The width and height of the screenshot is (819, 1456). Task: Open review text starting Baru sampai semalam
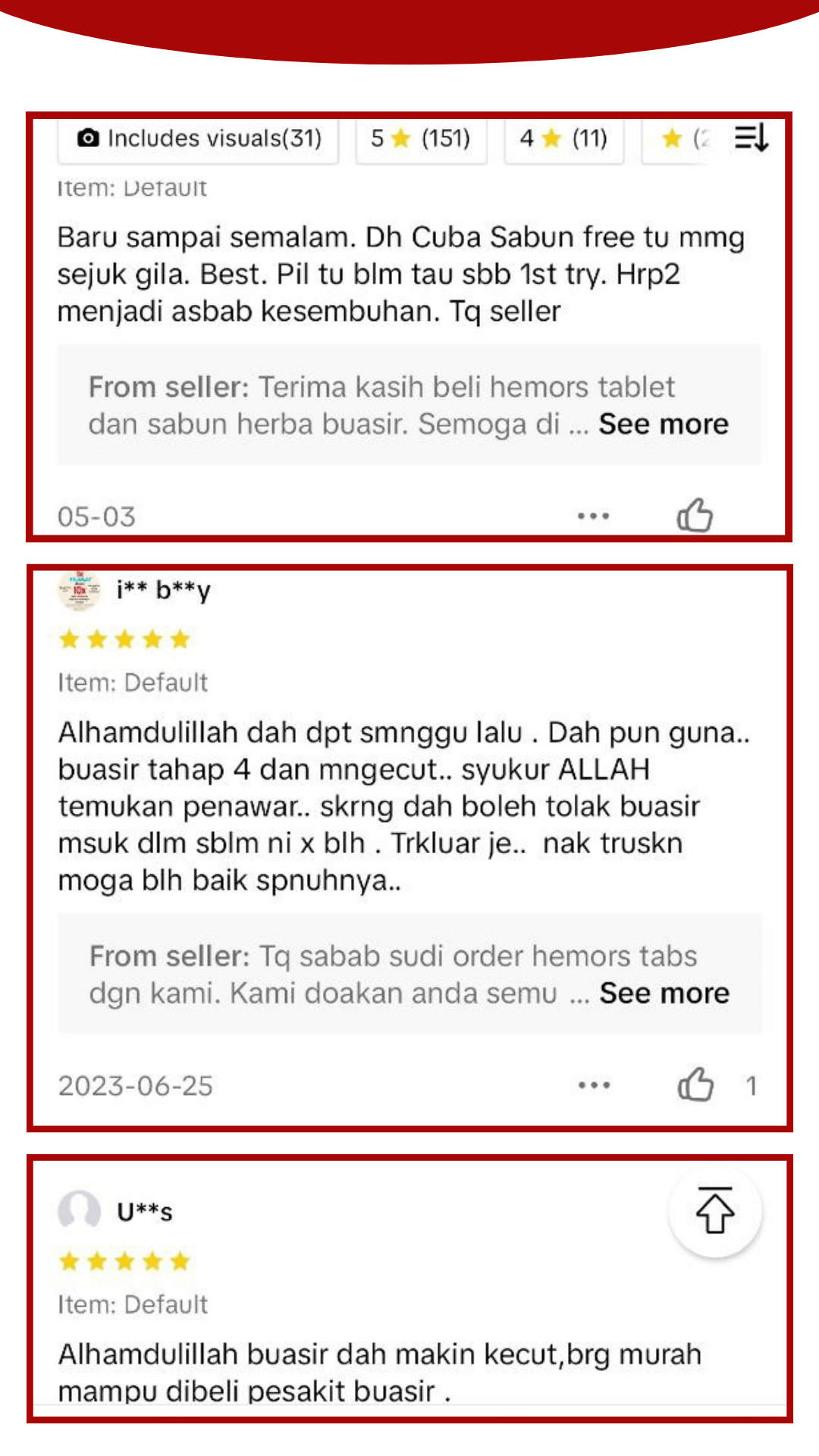coord(401,275)
